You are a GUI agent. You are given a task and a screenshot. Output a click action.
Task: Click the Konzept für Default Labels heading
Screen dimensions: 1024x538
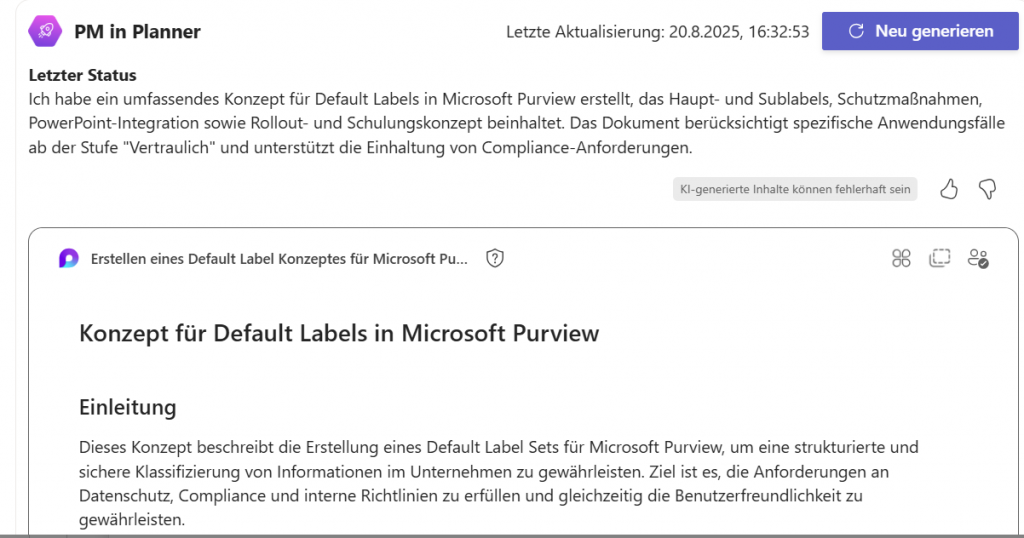click(x=339, y=333)
